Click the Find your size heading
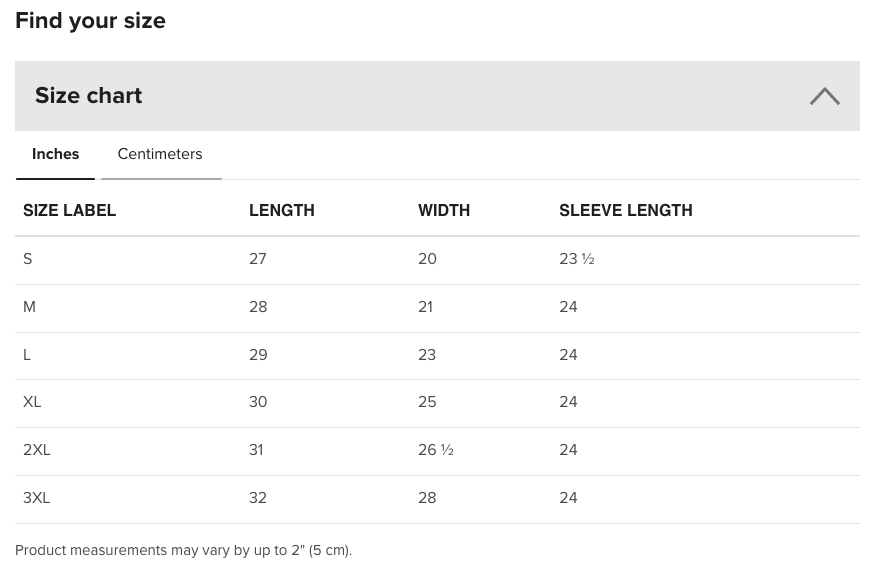Screen dimensions: 877x572 point(90,21)
